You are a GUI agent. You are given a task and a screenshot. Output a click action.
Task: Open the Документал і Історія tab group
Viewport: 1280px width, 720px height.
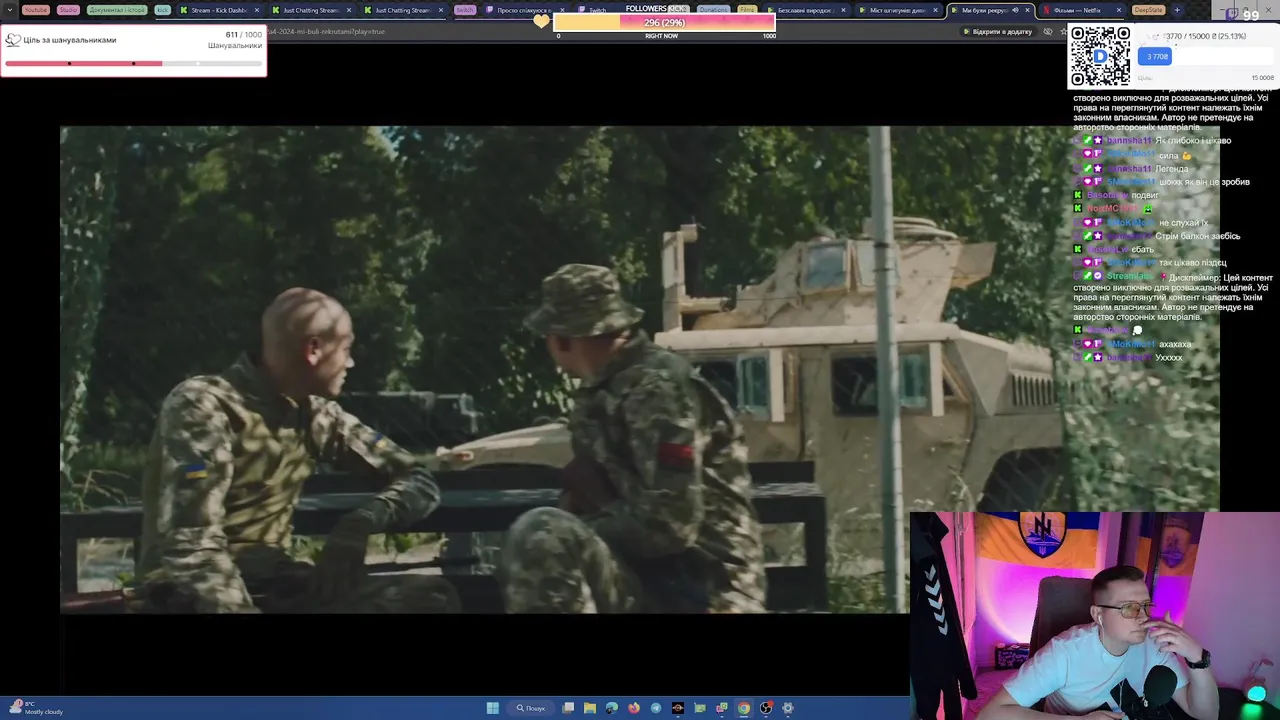pos(117,10)
